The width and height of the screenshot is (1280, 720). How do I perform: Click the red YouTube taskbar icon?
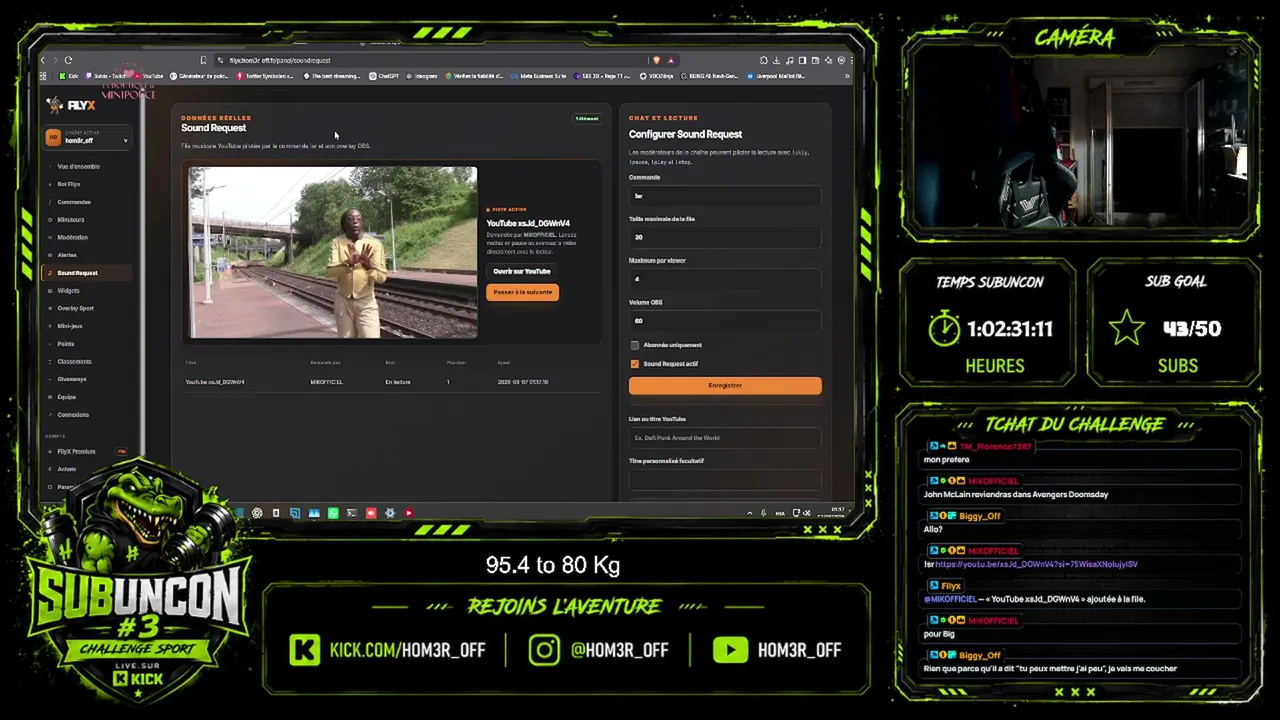(408, 513)
